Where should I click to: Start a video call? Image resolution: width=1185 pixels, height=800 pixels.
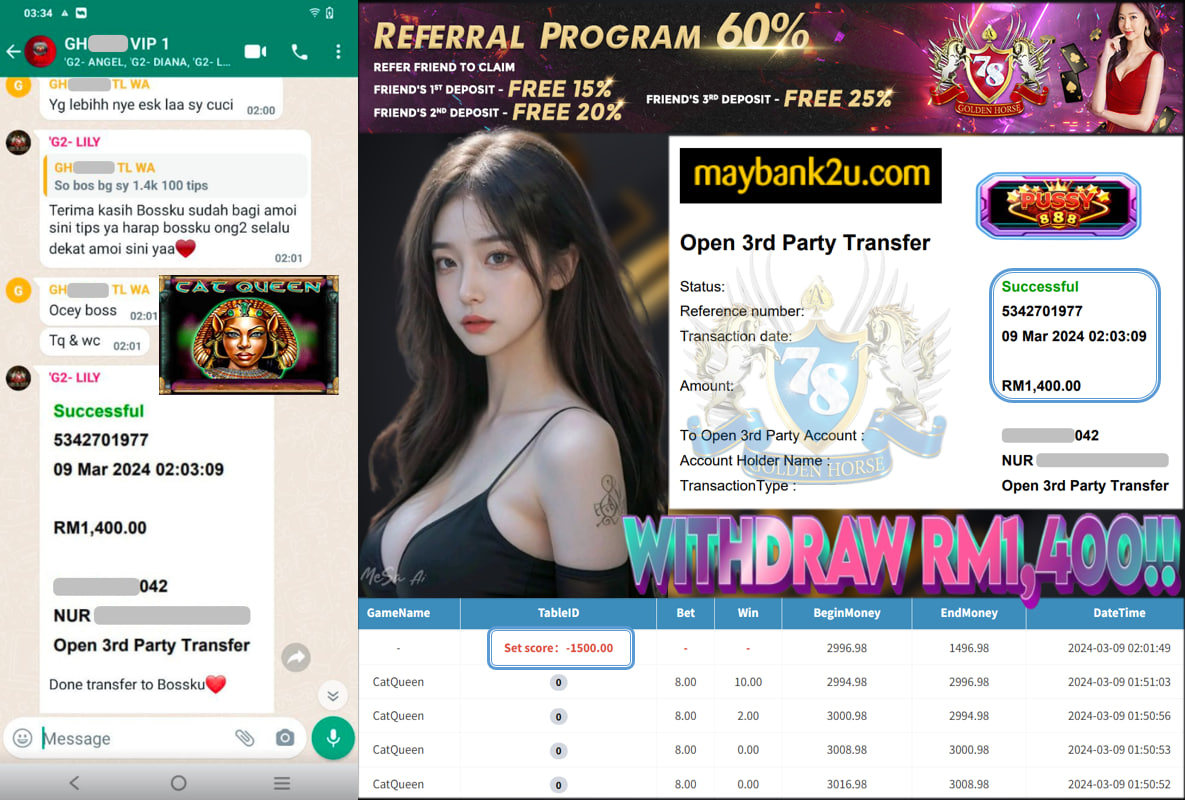click(x=255, y=51)
